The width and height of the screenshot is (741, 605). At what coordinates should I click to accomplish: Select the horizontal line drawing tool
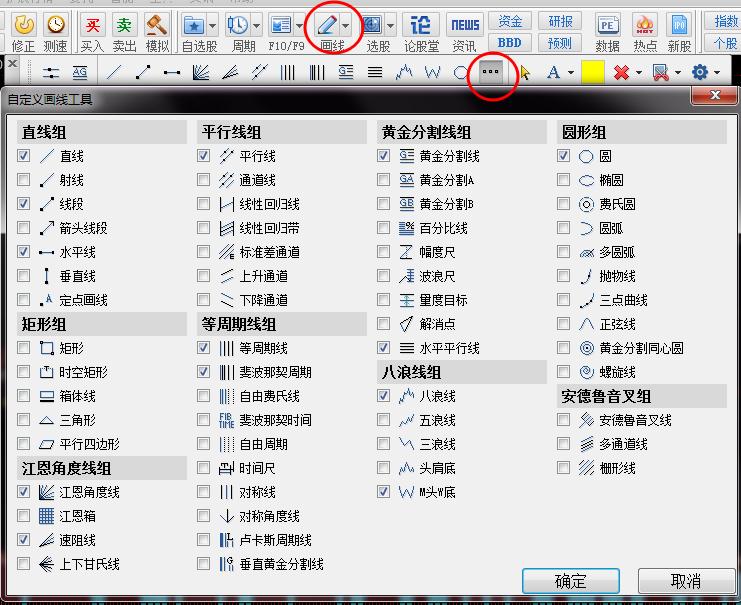[172, 72]
